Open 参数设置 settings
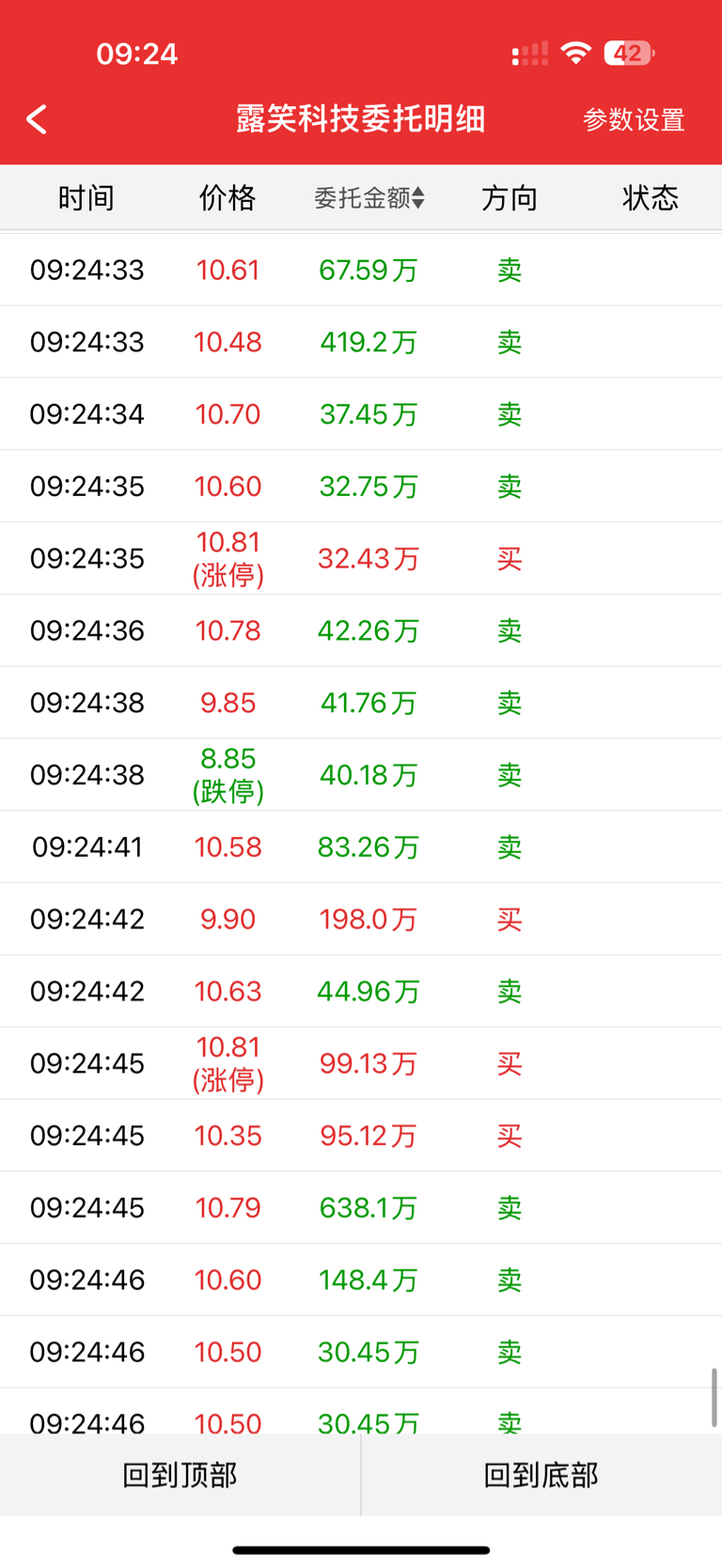The height and width of the screenshot is (1568, 722). [x=634, y=120]
